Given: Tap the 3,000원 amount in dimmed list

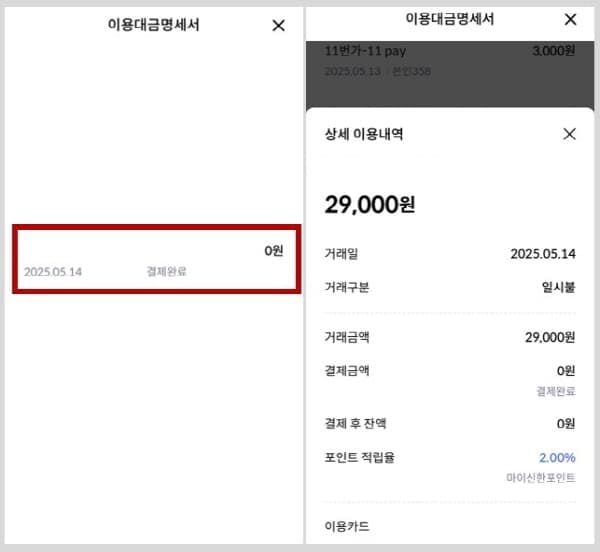Looking at the screenshot, I should tap(554, 50).
